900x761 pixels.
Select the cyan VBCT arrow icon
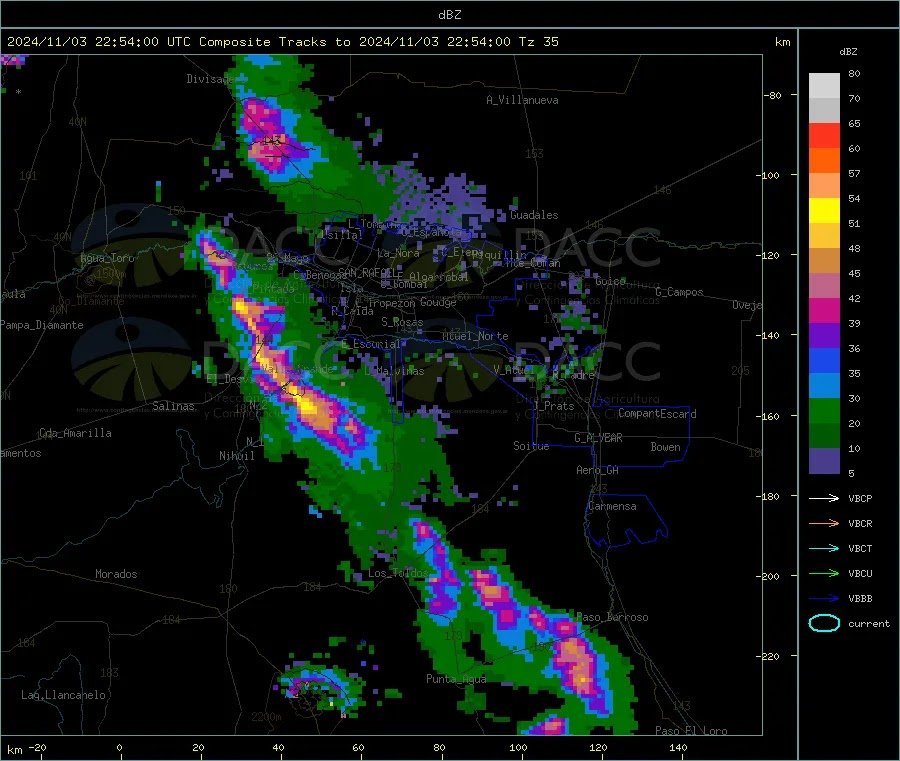point(824,548)
